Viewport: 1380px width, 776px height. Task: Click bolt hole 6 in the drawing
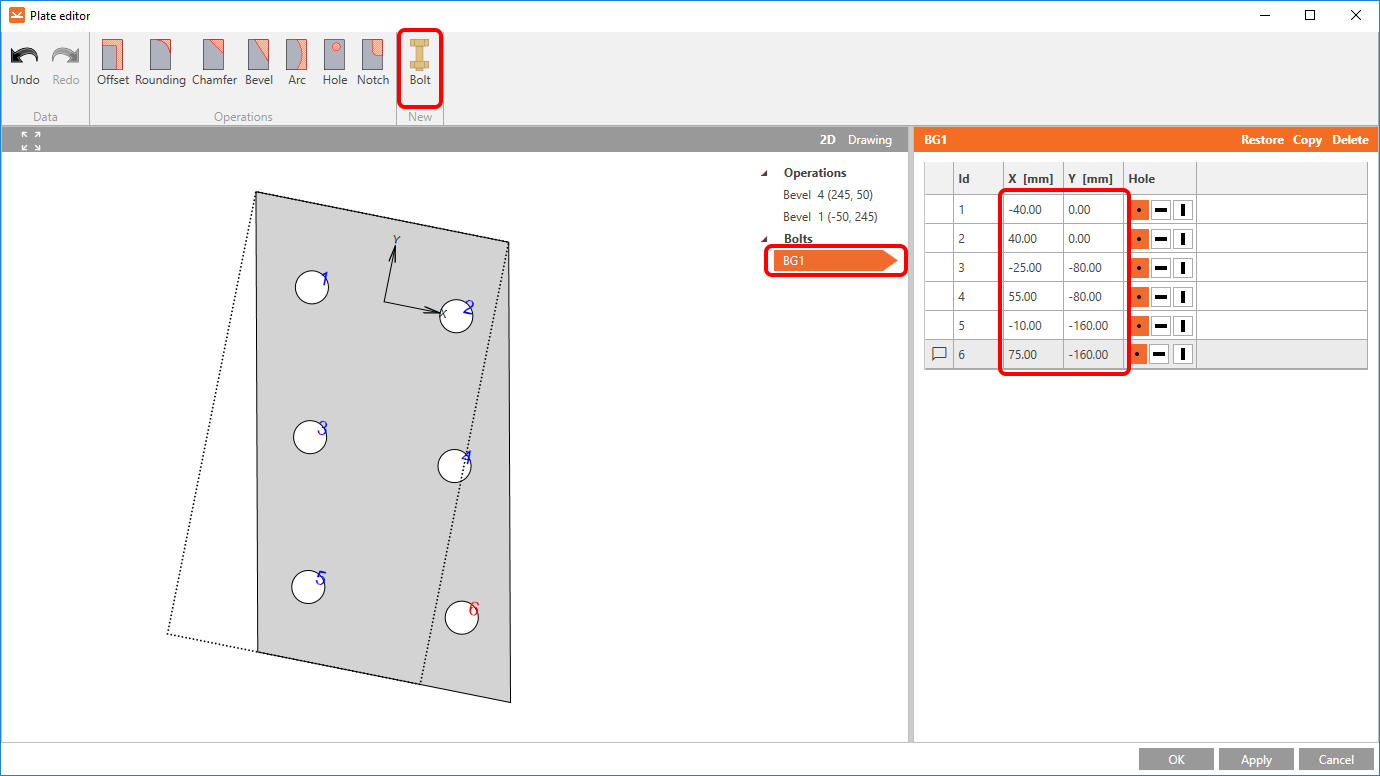(461, 617)
